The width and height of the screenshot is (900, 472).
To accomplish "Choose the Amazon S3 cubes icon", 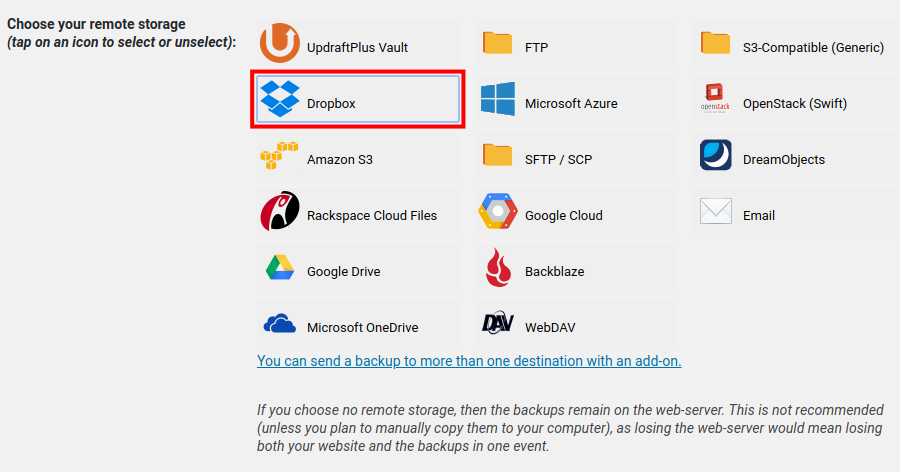I will click(x=279, y=156).
